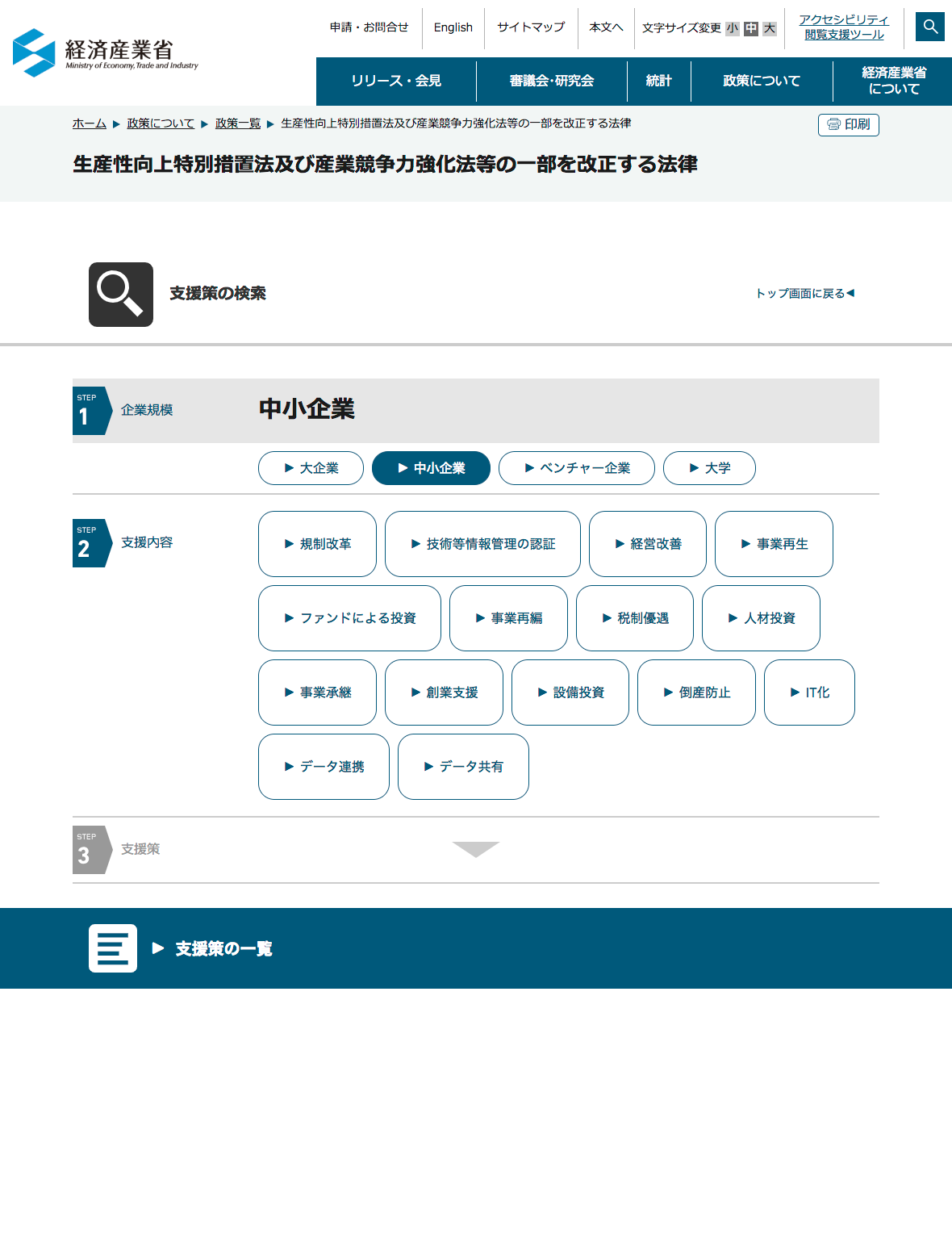Set font size to 中
This screenshot has width=952, height=1251.
coord(751,28)
